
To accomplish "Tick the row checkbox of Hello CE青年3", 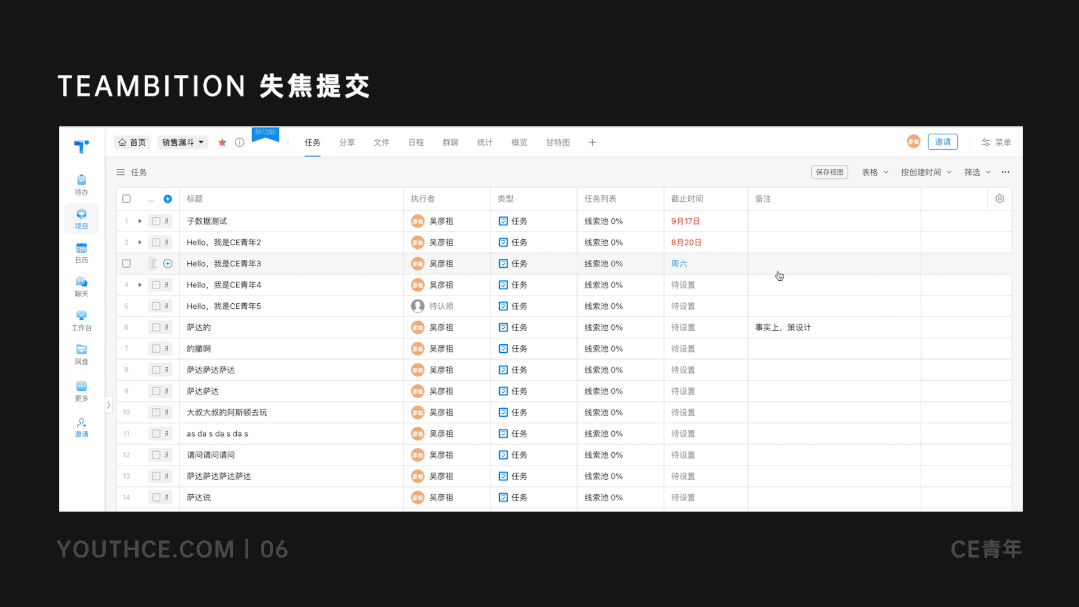I will pyautogui.click(x=127, y=264).
